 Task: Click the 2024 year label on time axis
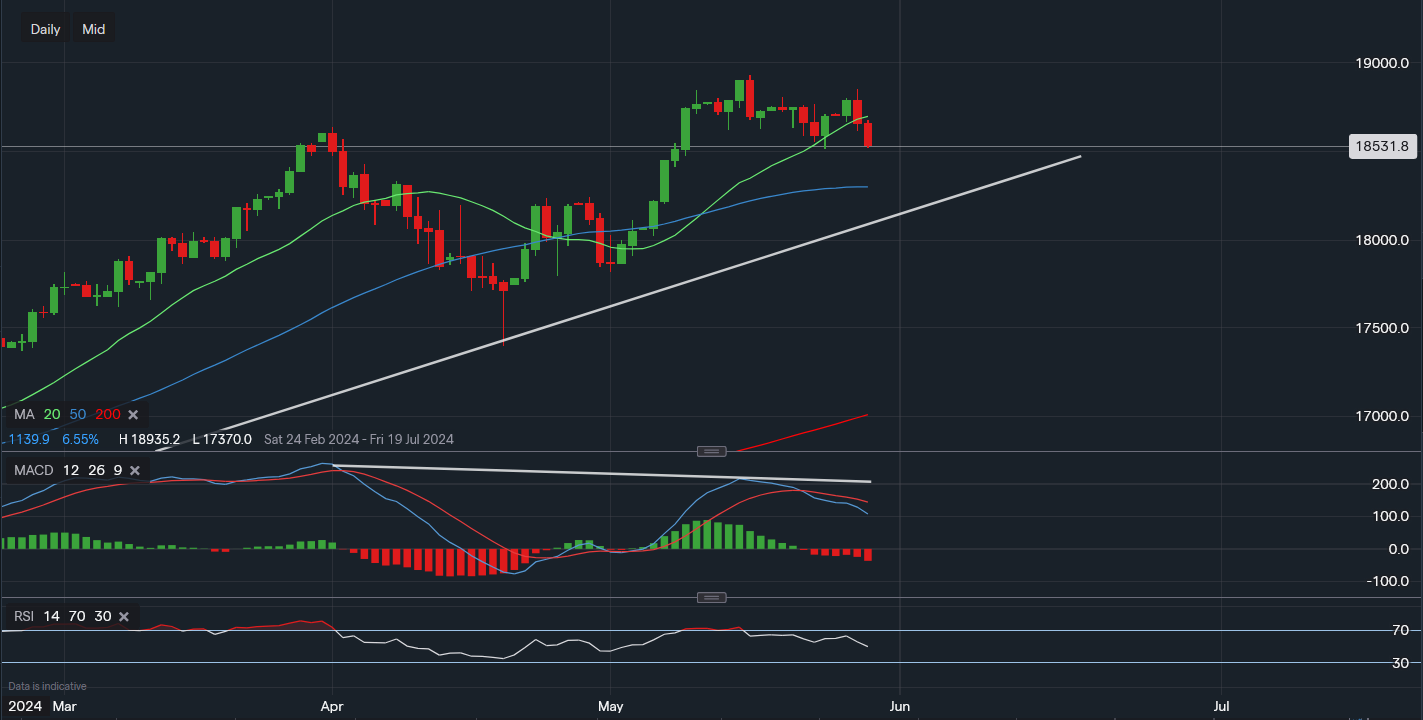24,706
